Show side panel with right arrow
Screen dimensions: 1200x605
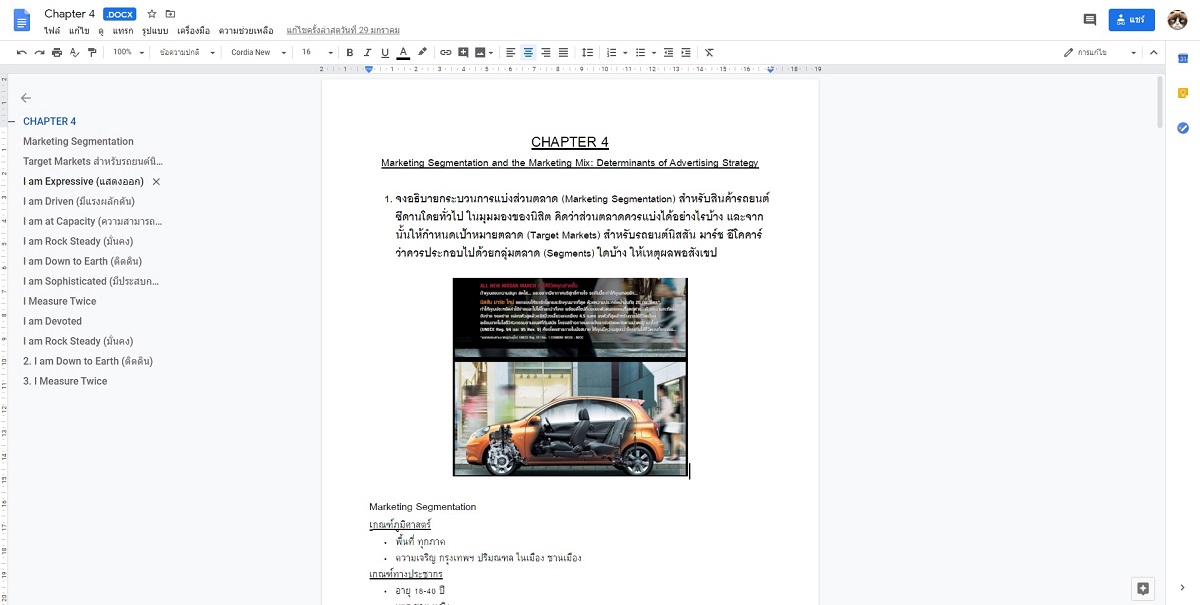pos(1182,587)
